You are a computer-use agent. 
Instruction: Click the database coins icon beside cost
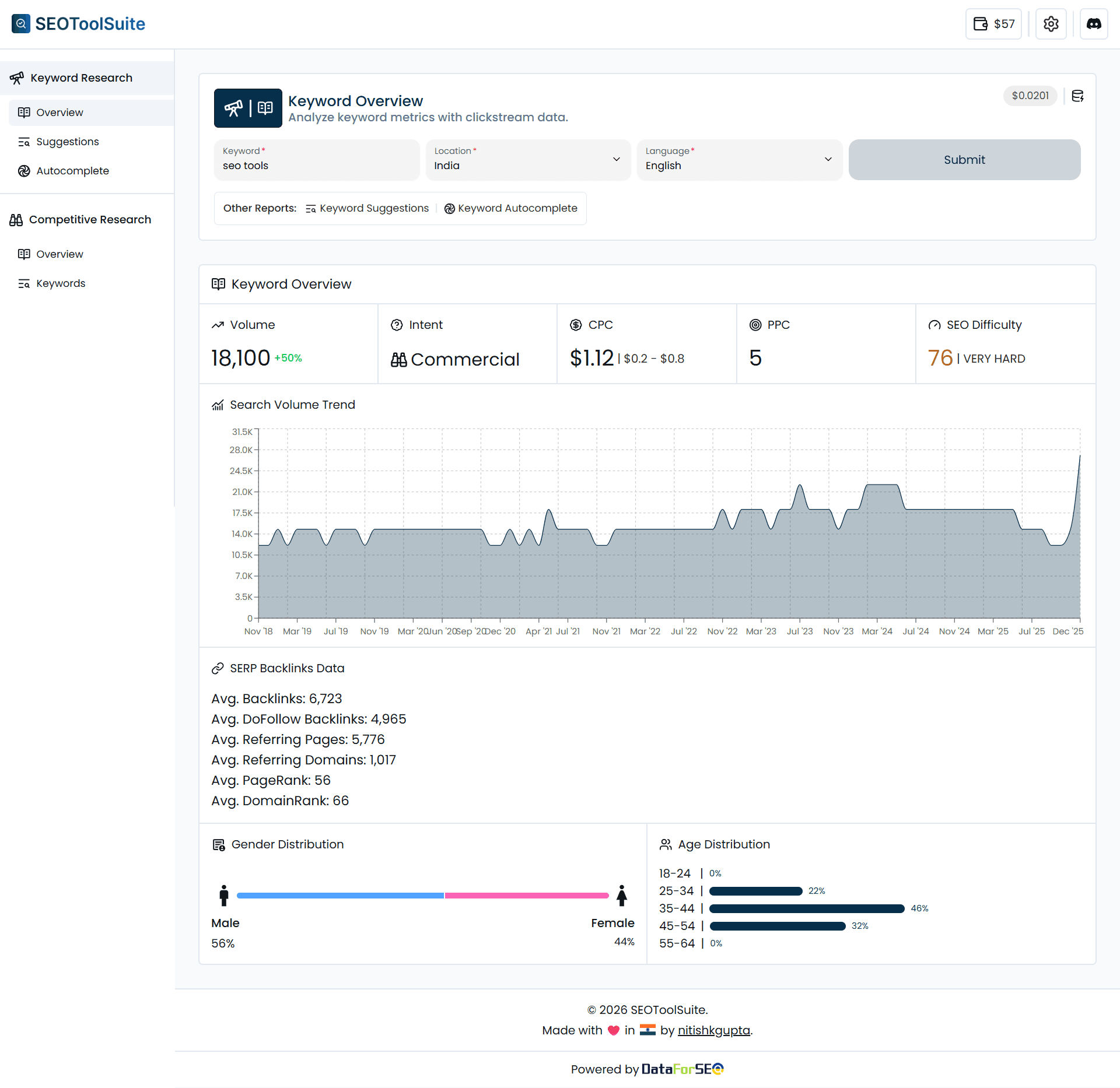tap(1077, 96)
